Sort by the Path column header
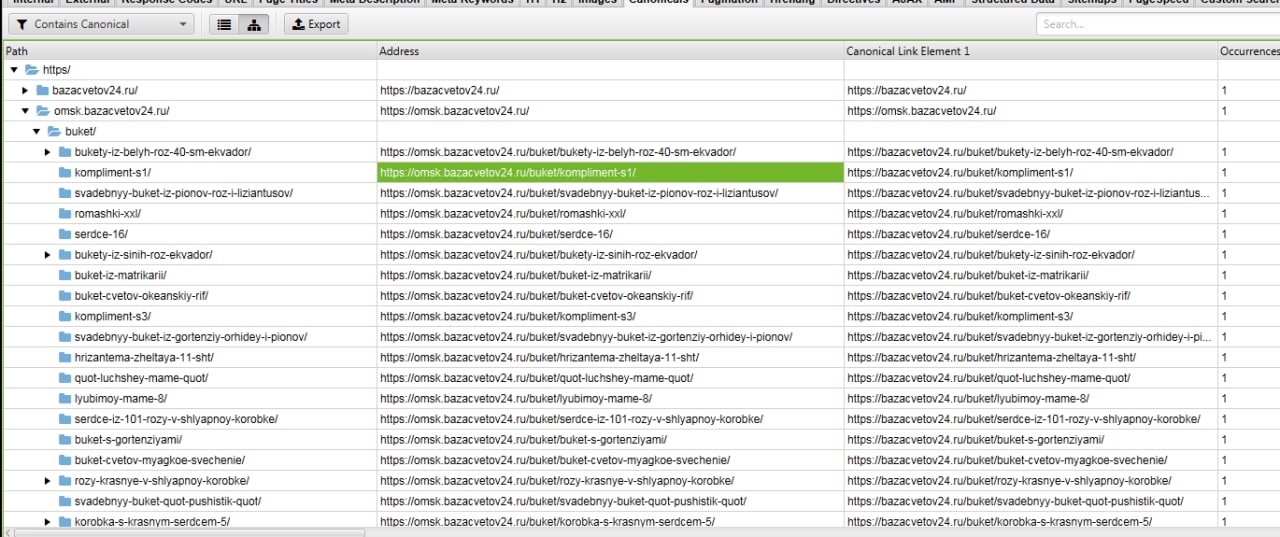This screenshot has width=1280, height=537. pos(189,51)
